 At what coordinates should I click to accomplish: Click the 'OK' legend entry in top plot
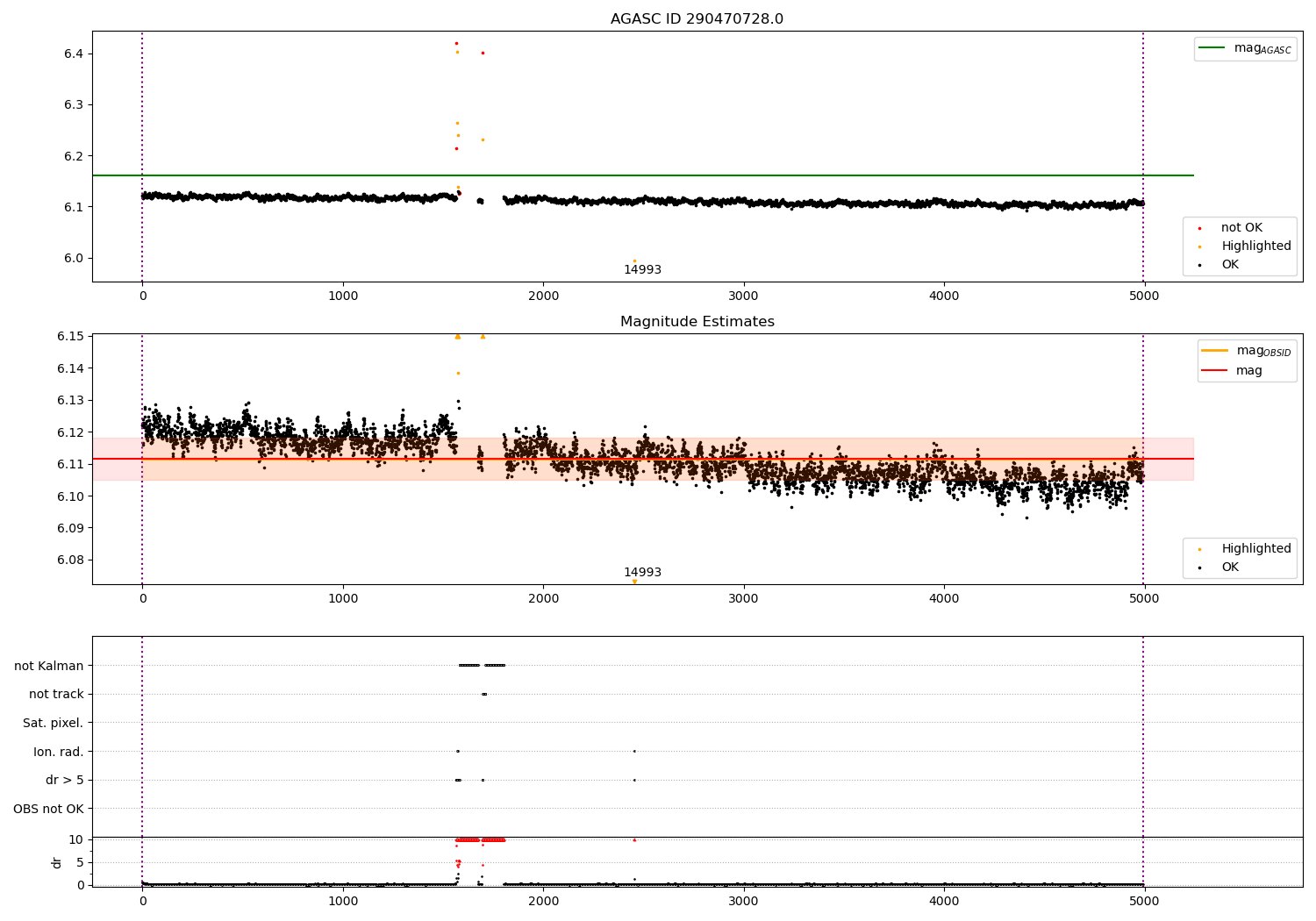point(1219,265)
